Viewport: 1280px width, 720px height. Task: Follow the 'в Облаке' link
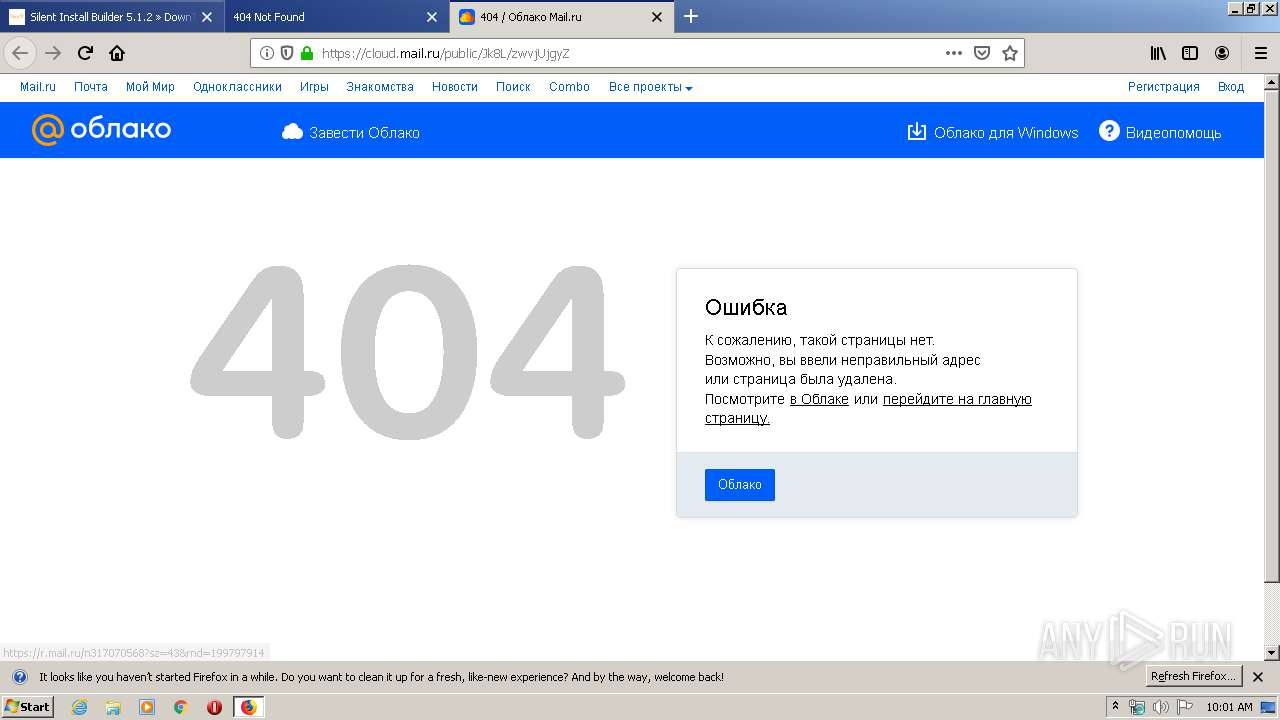[819, 399]
